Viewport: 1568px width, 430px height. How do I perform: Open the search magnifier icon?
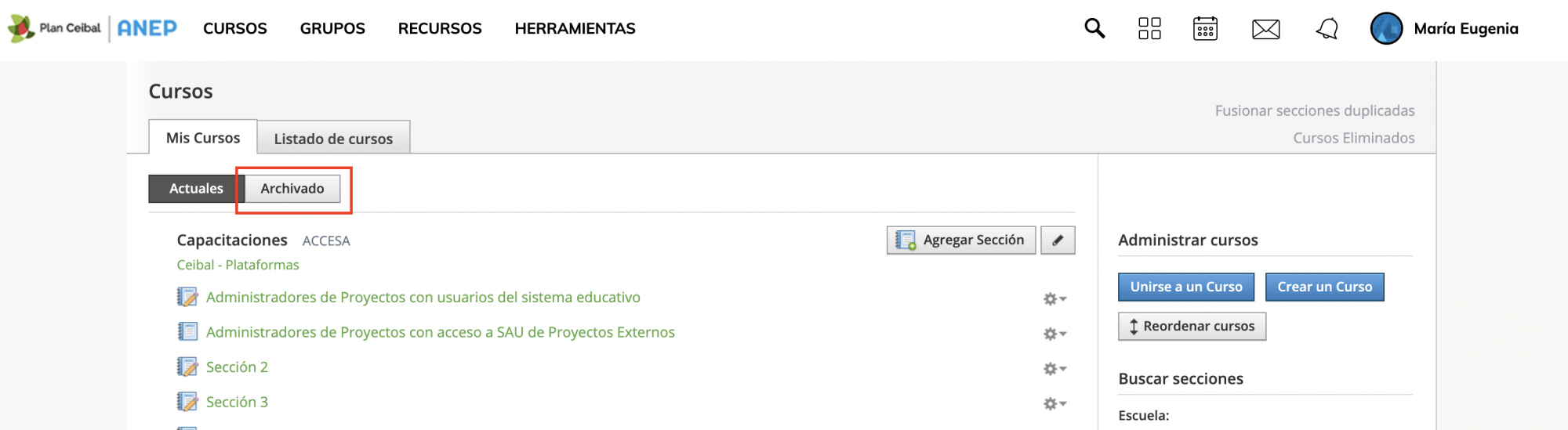pyautogui.click(x=1094, y=29)
